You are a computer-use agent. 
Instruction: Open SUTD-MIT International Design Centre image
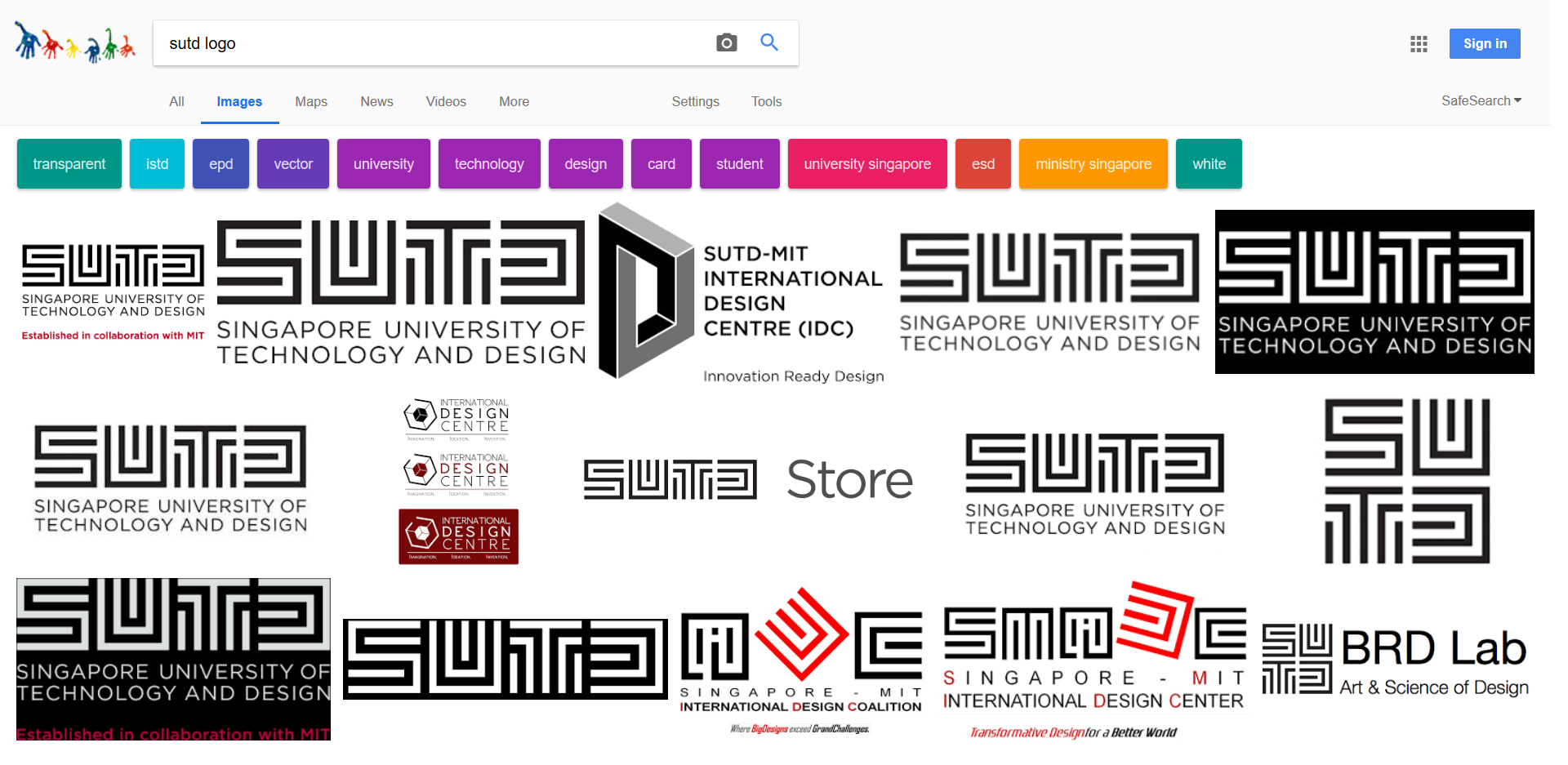pyautogui.click(x=742, y=291)
